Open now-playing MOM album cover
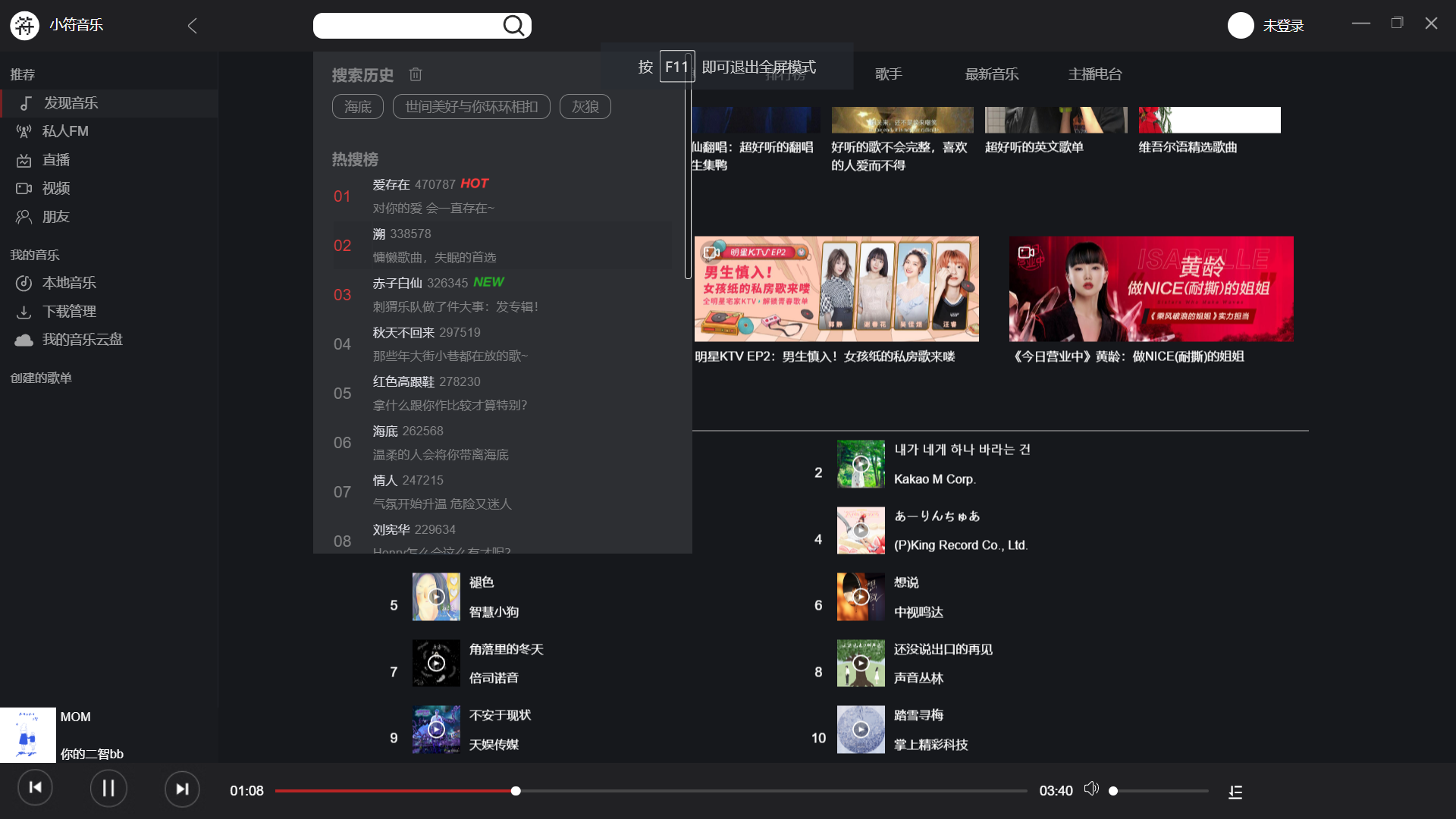 point(28,735)
